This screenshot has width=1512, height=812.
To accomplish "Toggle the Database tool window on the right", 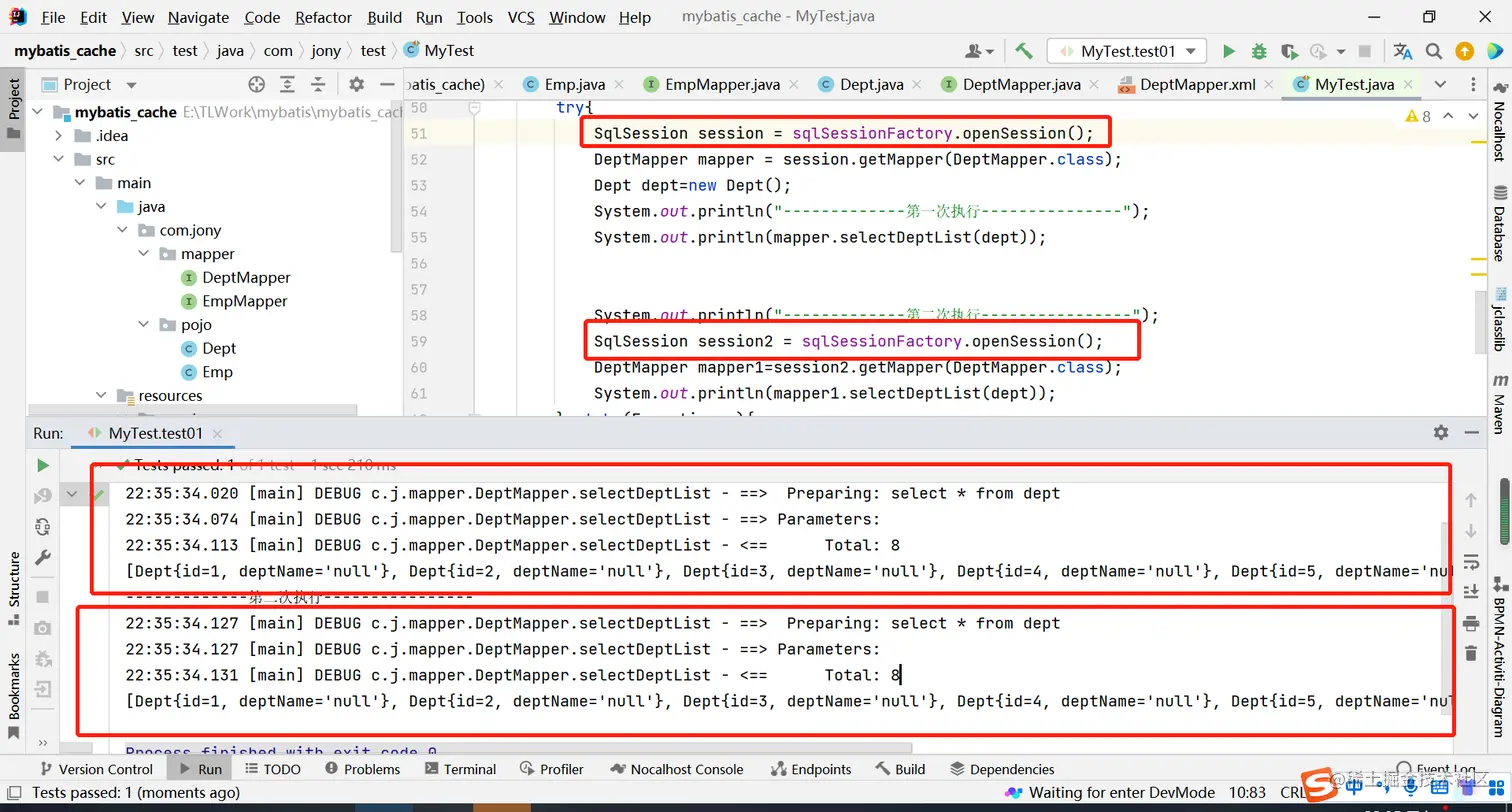I will coord(1499,222).
